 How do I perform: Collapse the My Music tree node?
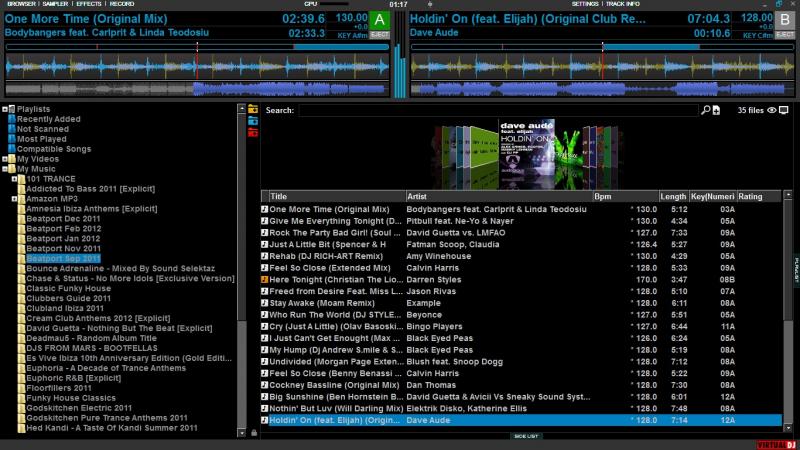[6, 169]
